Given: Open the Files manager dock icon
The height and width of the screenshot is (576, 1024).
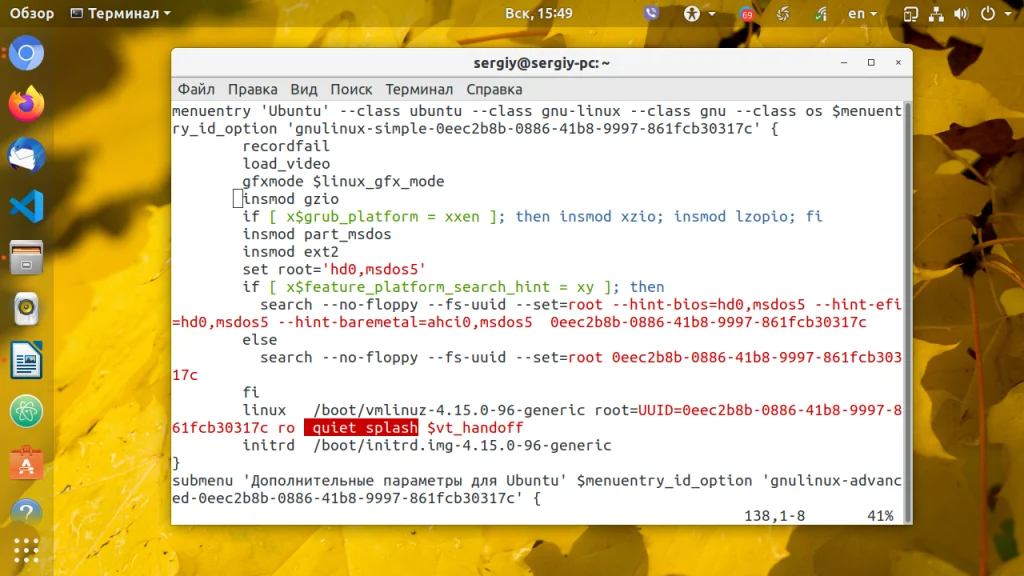Looking at the screenshot, I should [x=26, y=257].
